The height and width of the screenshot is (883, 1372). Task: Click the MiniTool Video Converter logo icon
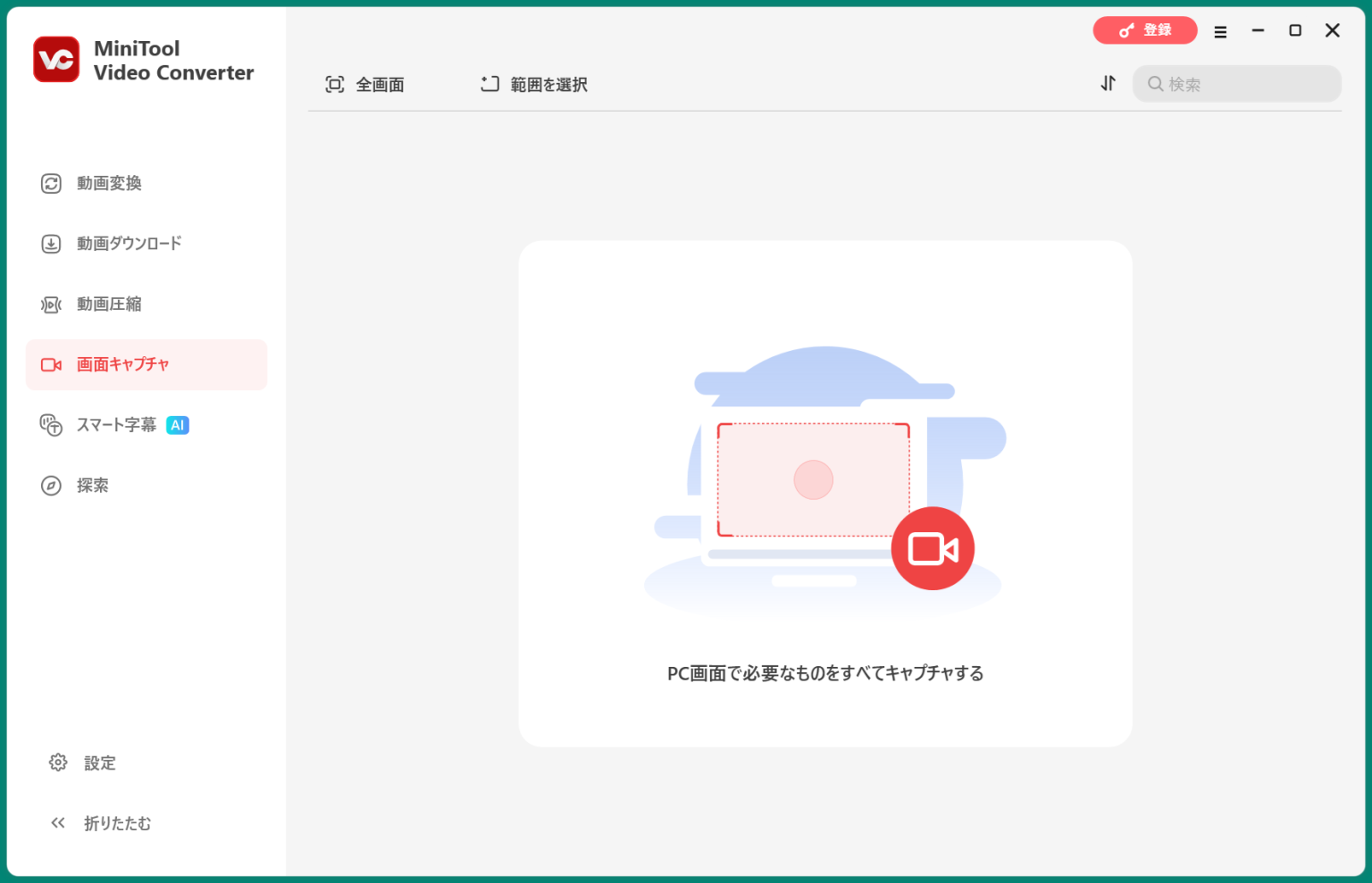(56, 60)
